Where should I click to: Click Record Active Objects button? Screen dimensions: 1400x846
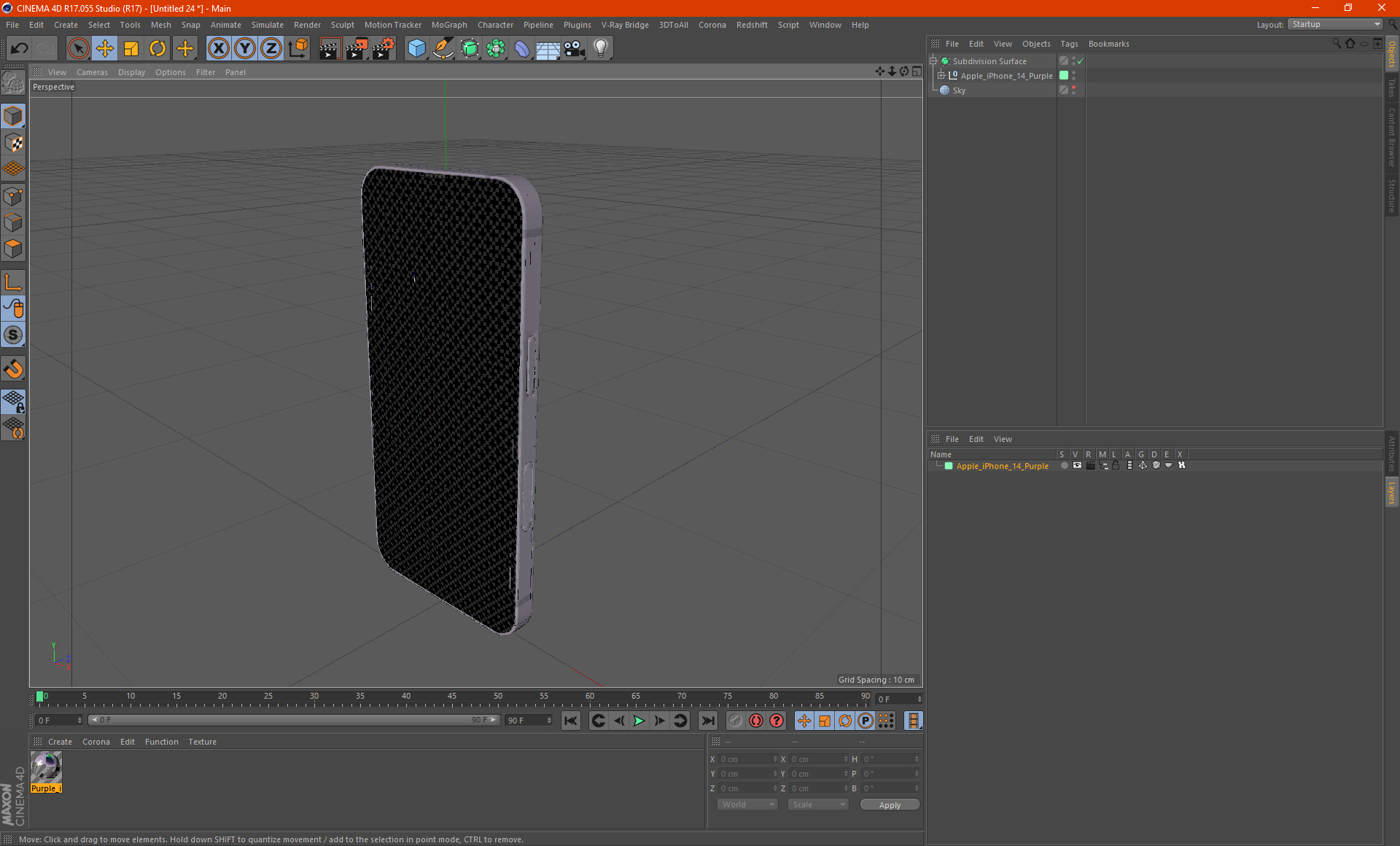tap(736, 721)
